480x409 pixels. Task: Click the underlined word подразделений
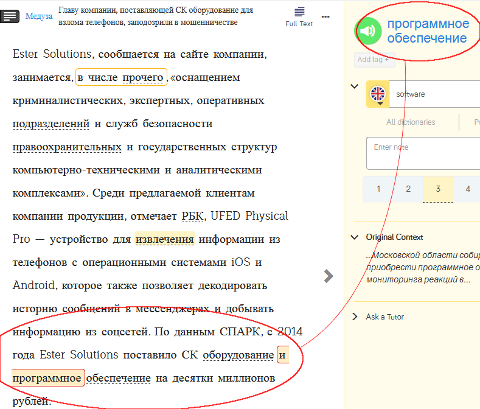click(x=51, y=124)
